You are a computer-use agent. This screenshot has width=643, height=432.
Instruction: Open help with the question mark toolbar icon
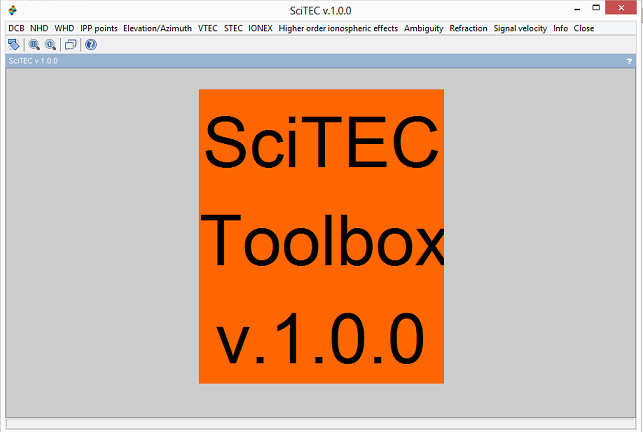91,45
